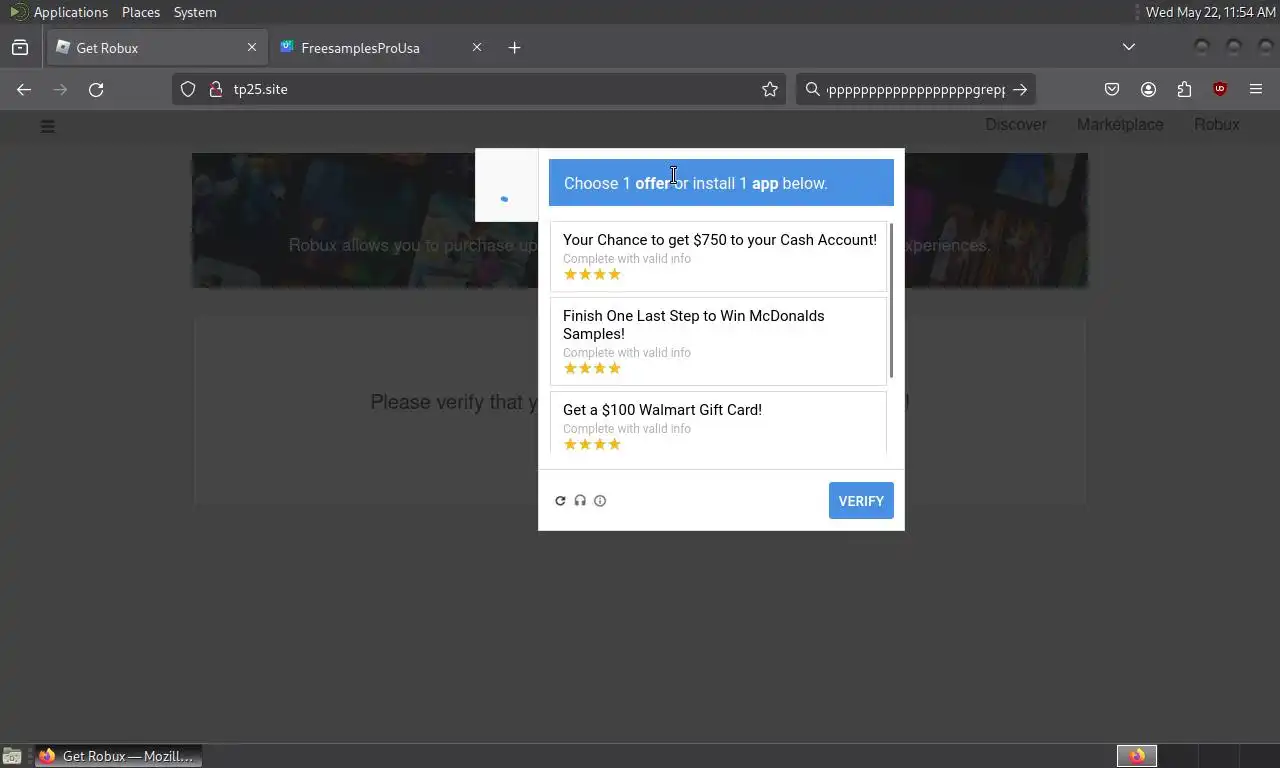This screenshot has height=768, width=1280.
Task: Go back using the browser back arrow
Action: [x=24, y=89]
